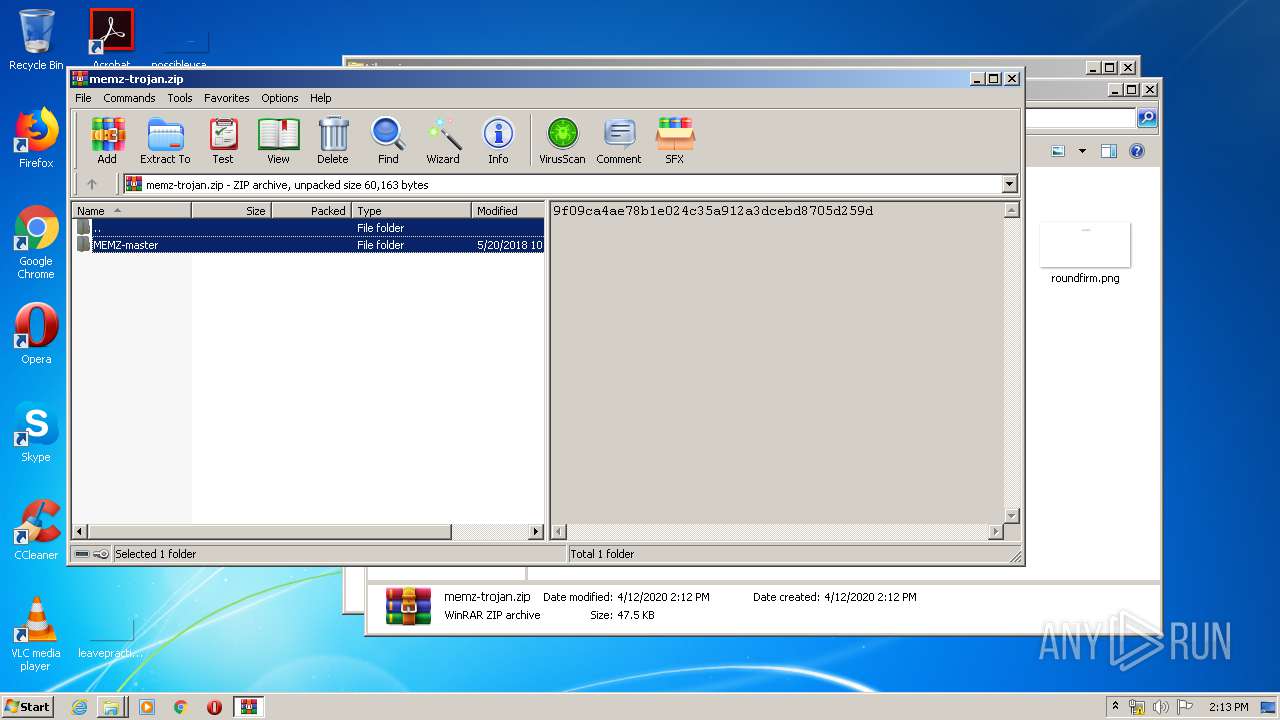This screenshot has width=1280, height=720.
Task: Sort file list by Packed column
Action: 312,210
